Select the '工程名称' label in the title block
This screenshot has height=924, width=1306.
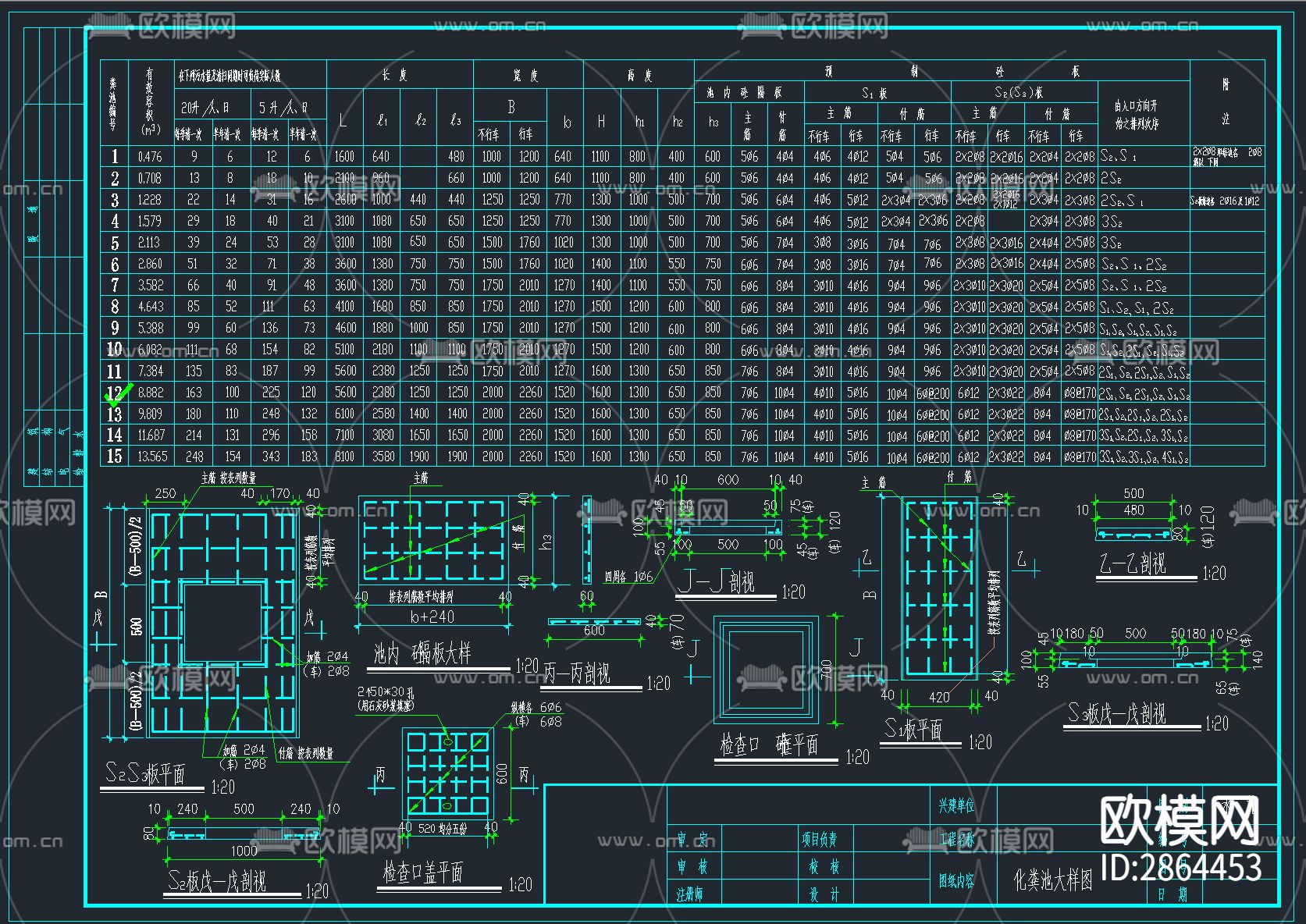click(x=956, y=840)
